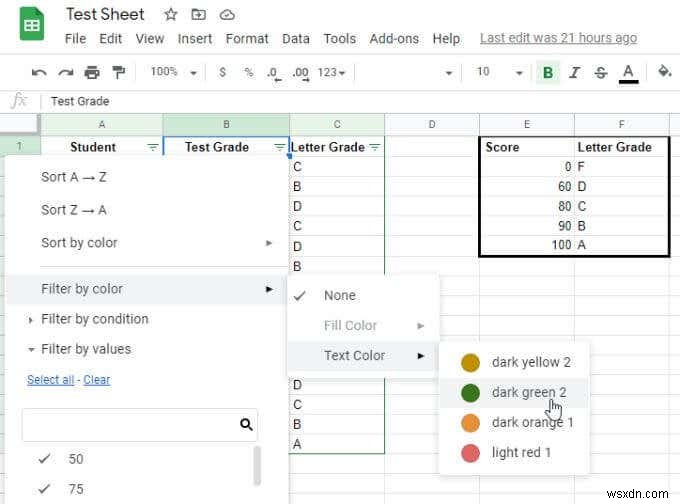Open the font size 10 dropdown
Screen dimensions: 680x504
pos(500,72)
